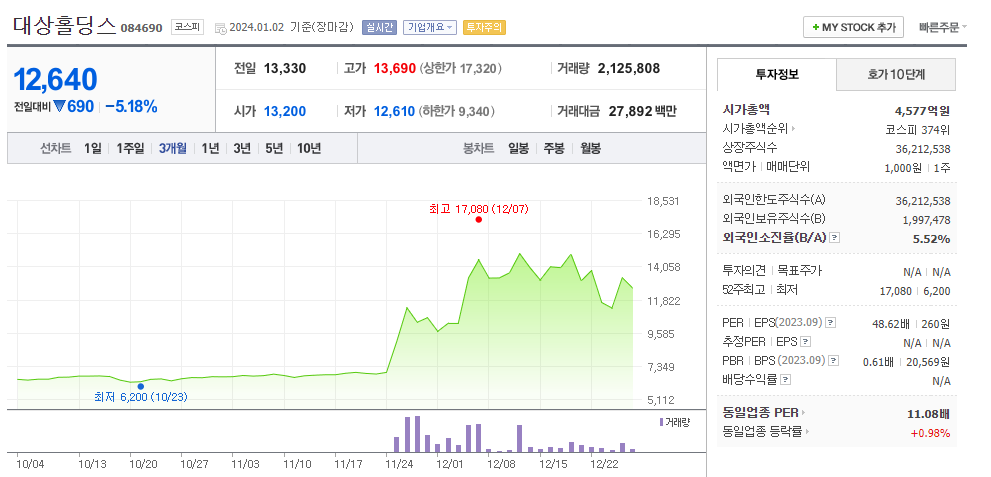Click the 동일업종 PER value 11.08배
991x477 pixels.
pyautogui.click(x=928, y=414)
